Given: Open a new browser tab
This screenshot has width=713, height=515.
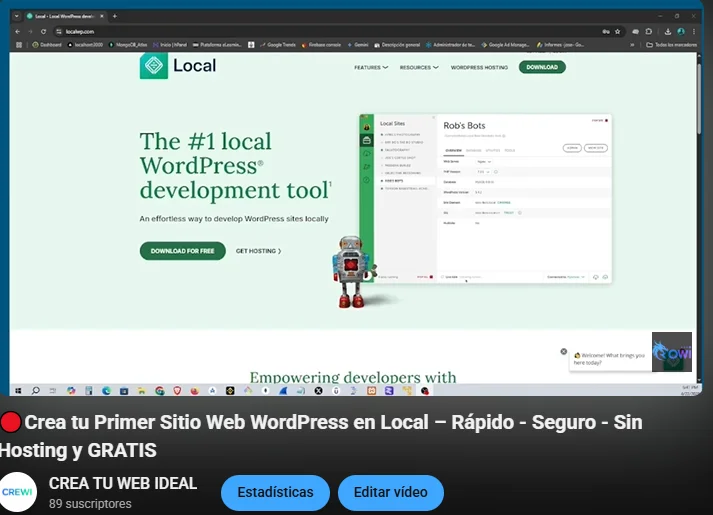Looking at the screenshot, I should coord(115,16).
